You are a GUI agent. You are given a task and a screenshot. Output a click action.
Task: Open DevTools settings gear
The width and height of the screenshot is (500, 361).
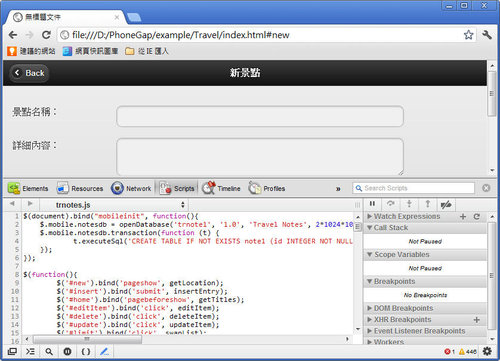[x=487, y=351]
